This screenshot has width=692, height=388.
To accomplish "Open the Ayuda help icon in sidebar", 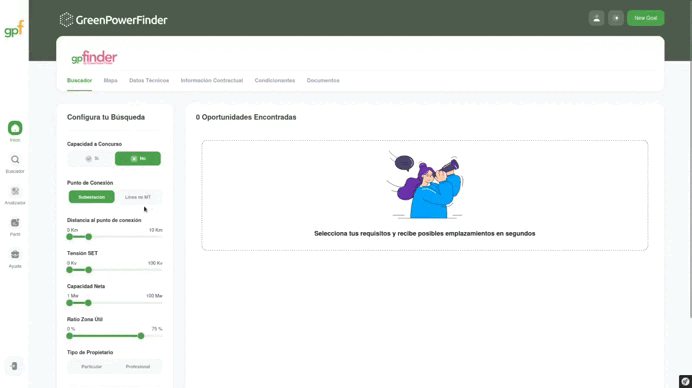I will coord(15,254).
